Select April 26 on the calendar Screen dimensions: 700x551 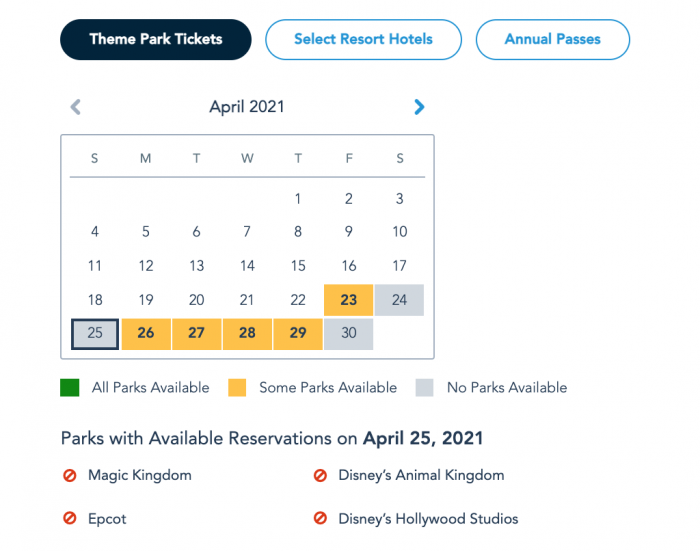tap(146, 333)
